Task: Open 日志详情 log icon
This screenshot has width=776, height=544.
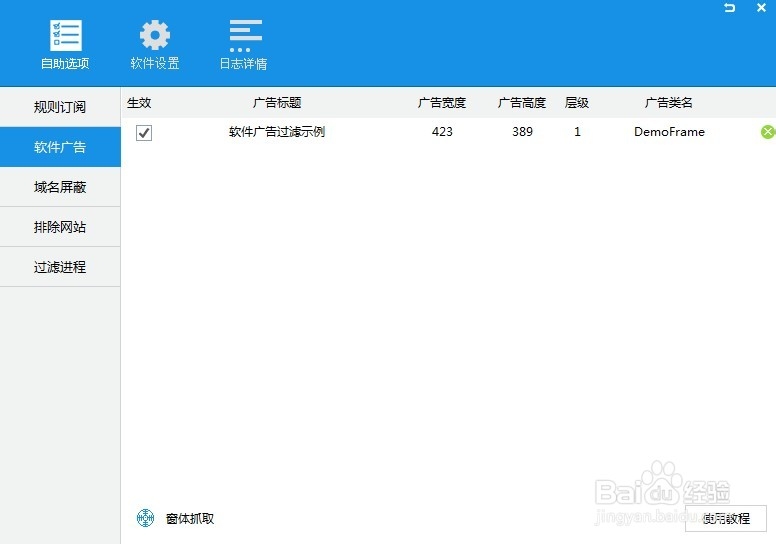Action: [245, 36]
